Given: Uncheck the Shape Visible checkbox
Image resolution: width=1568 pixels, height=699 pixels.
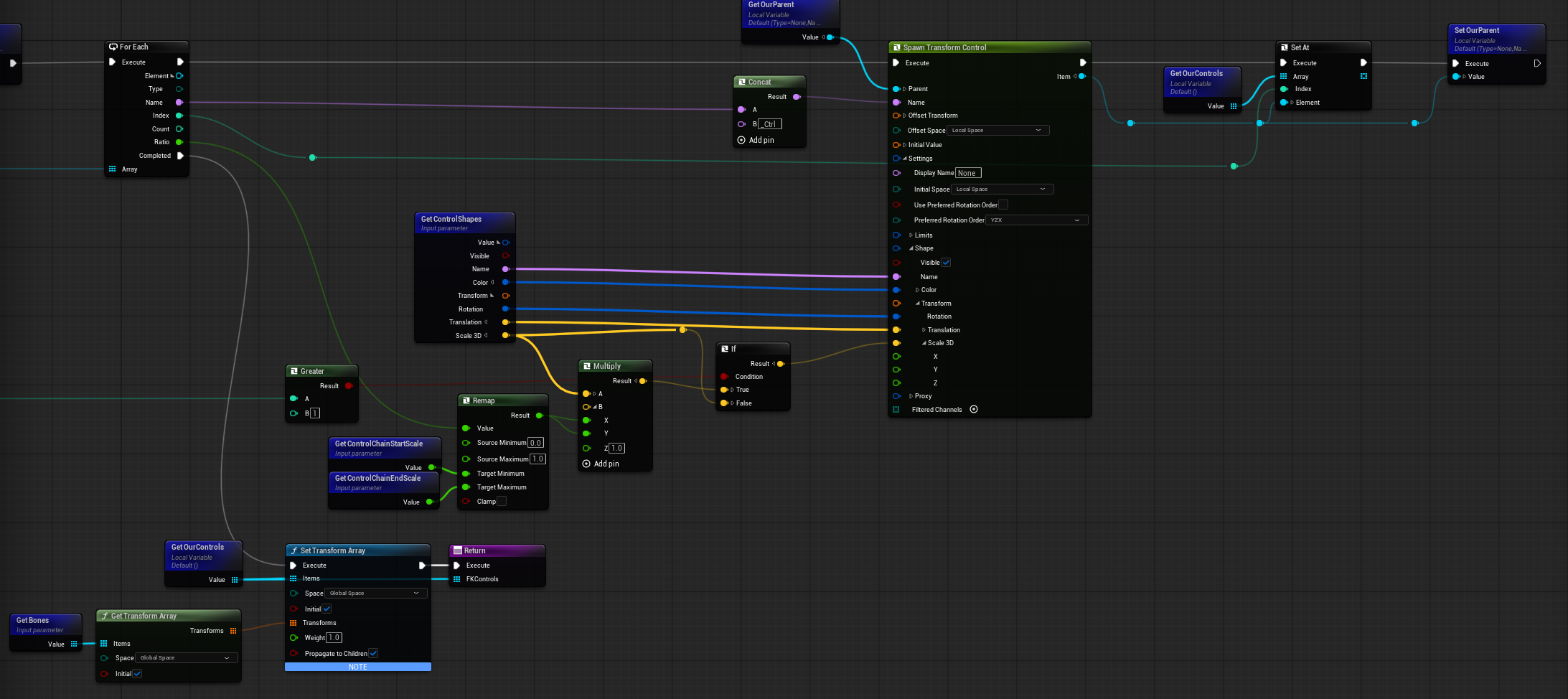Looking at the screenshot, I should (x=946, y=263).
